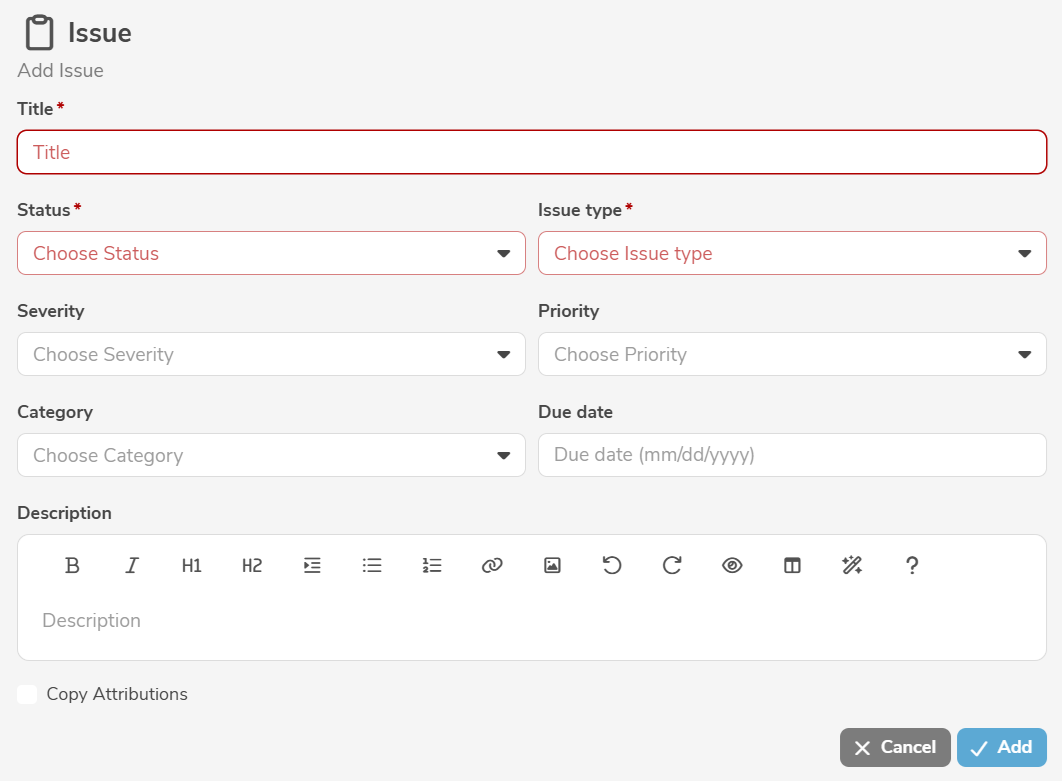Insert an image into the description
Viewport: 1062px width, 781px height.
point(551,565)
